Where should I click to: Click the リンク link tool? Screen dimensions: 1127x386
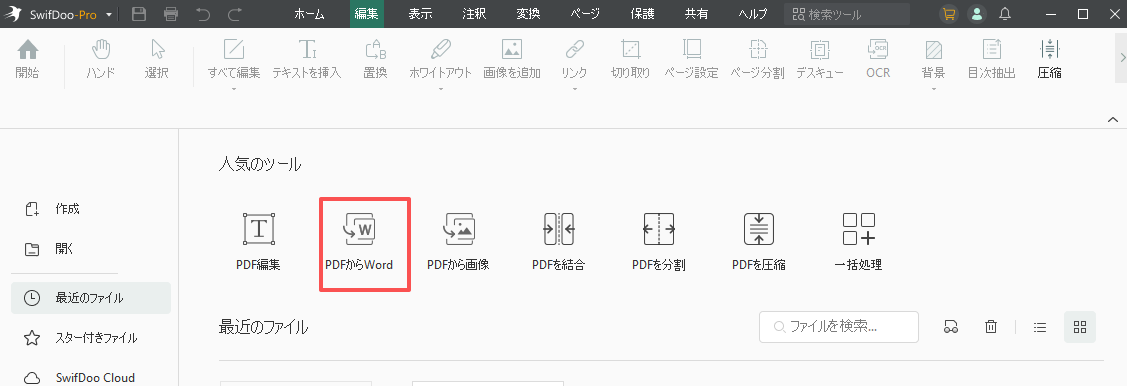(574, 59)
